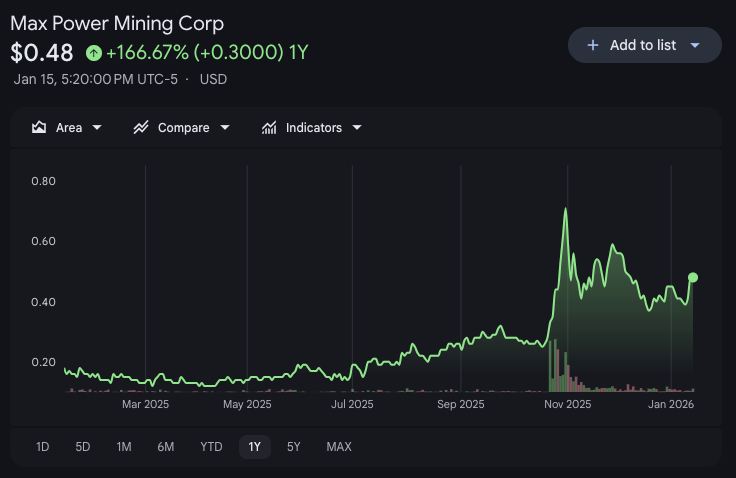736x478 pixels.
Task: Click the Mar 2025 axis label
Action: pos(146,404)
